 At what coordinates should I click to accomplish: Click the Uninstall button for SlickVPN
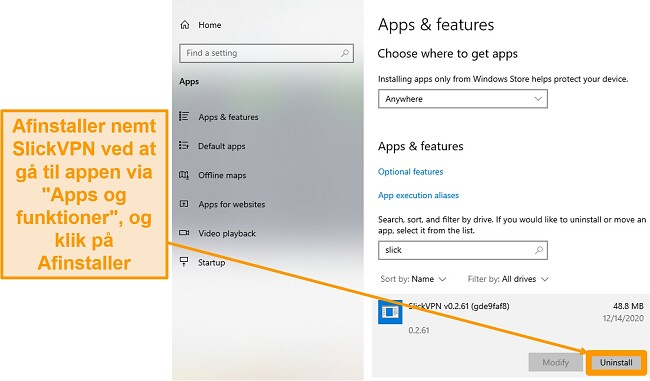point(616,362)
